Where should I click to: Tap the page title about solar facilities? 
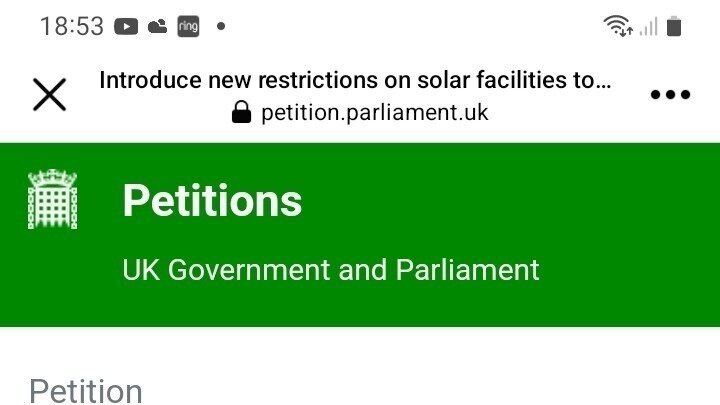click(x=355, y=80)
